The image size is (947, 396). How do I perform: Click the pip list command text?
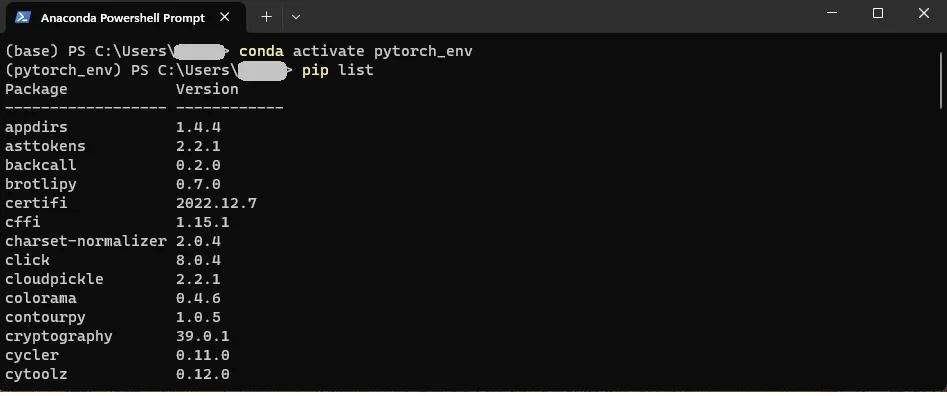coord(338,71)
